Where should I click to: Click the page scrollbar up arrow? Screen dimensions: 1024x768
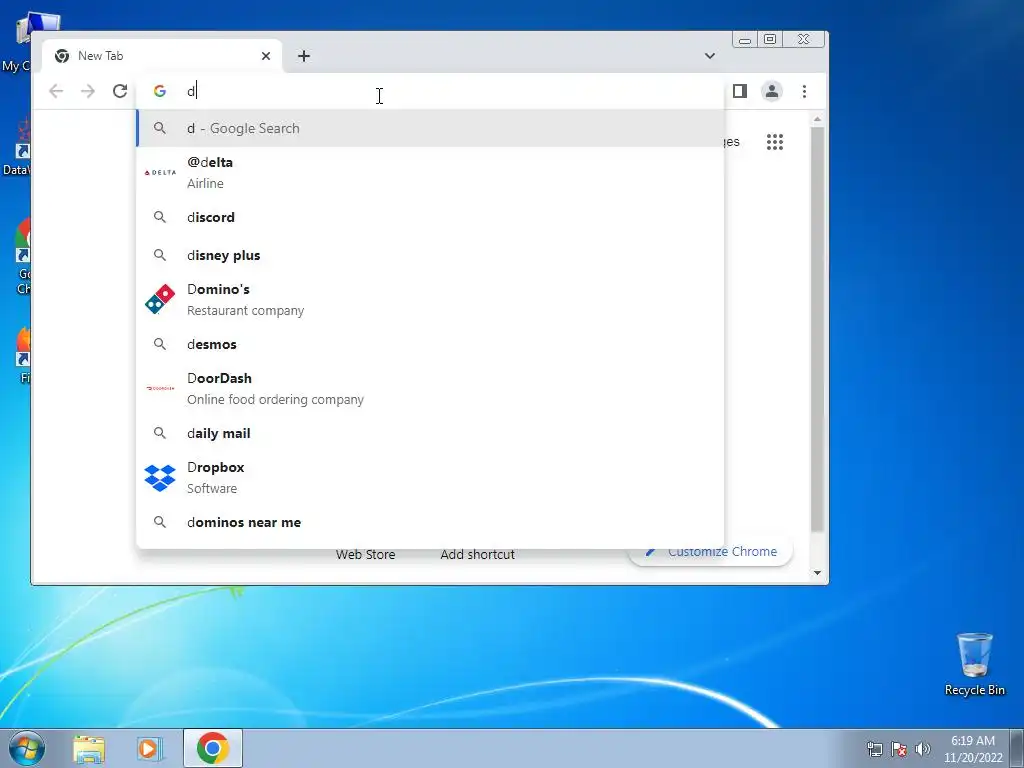[817, 120]
